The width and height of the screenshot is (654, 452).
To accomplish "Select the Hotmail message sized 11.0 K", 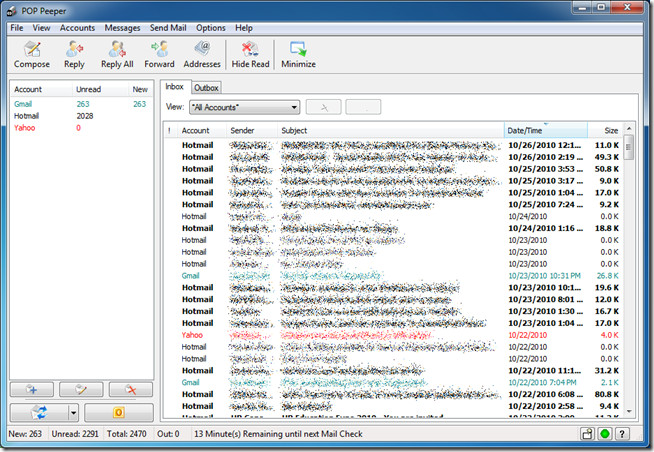I will coord(393,145).
